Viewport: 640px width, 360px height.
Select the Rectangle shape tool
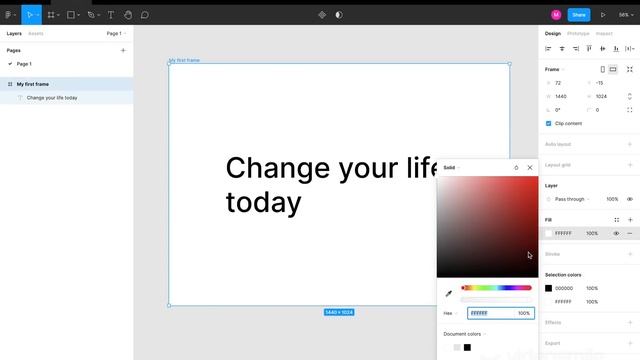pos(71,15)
